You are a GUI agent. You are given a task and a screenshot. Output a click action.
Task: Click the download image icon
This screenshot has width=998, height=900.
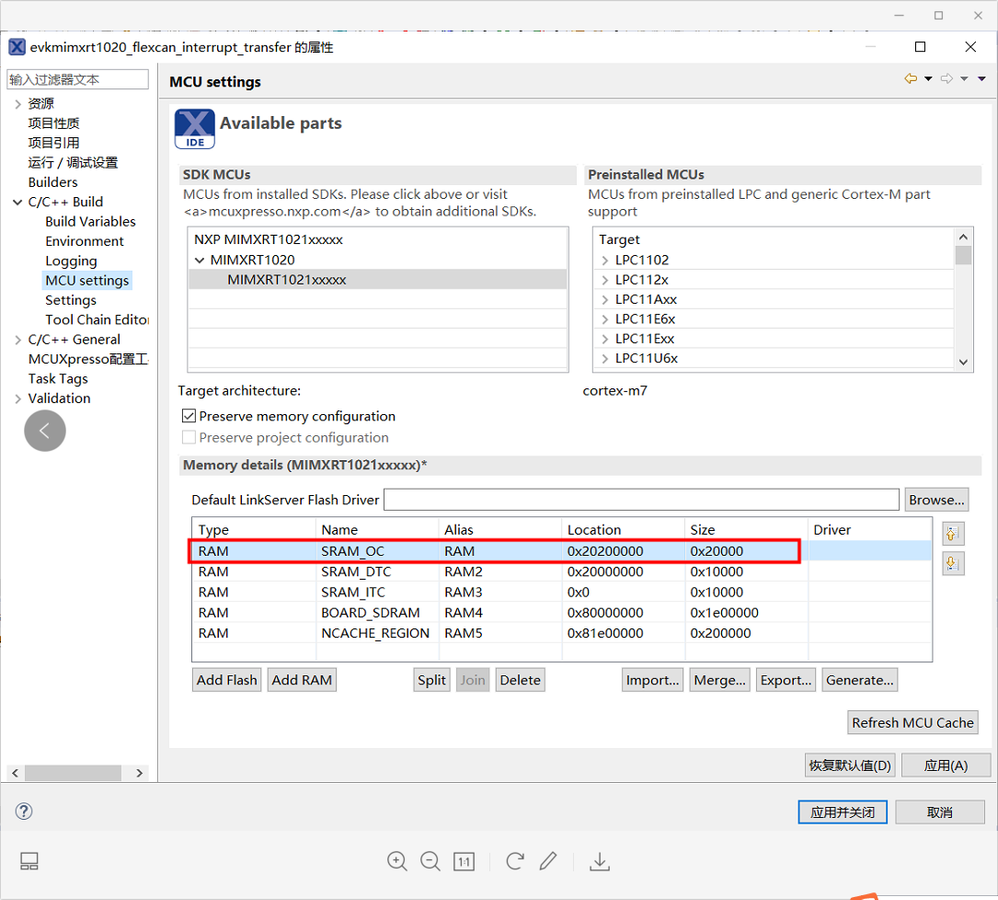pos(600,861)
